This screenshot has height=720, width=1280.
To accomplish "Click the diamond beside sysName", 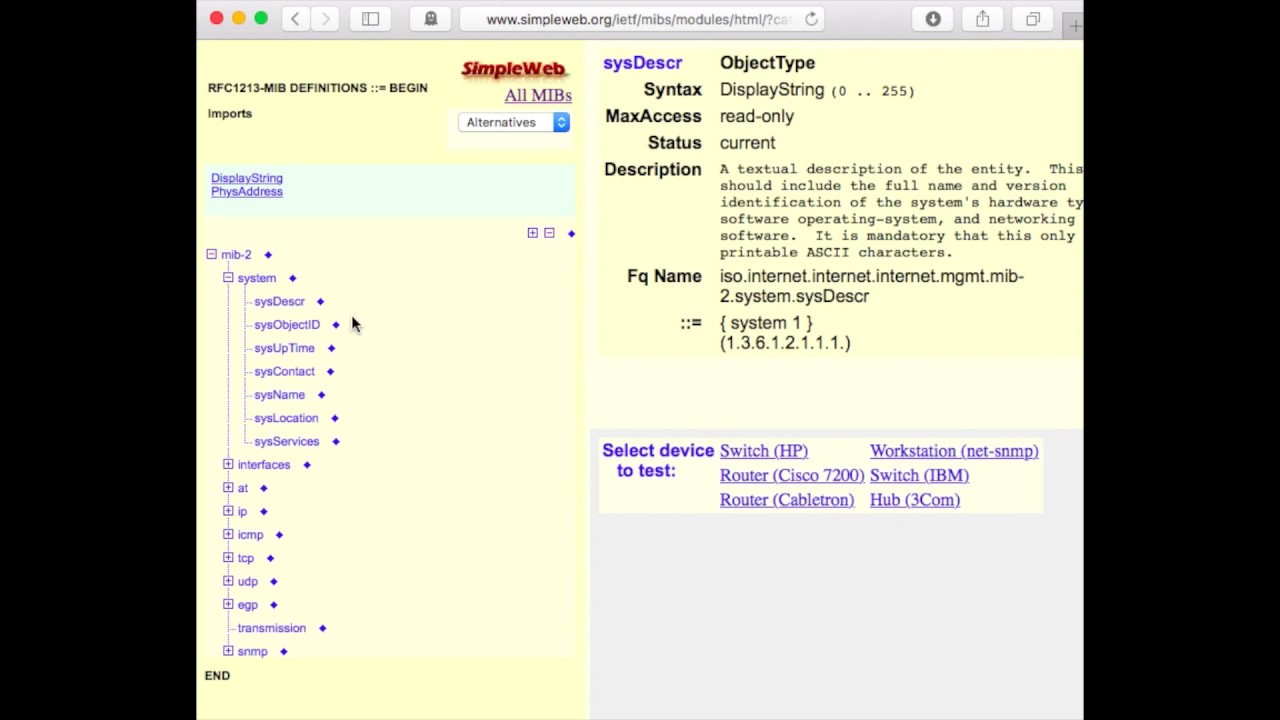I will (321, 395).
